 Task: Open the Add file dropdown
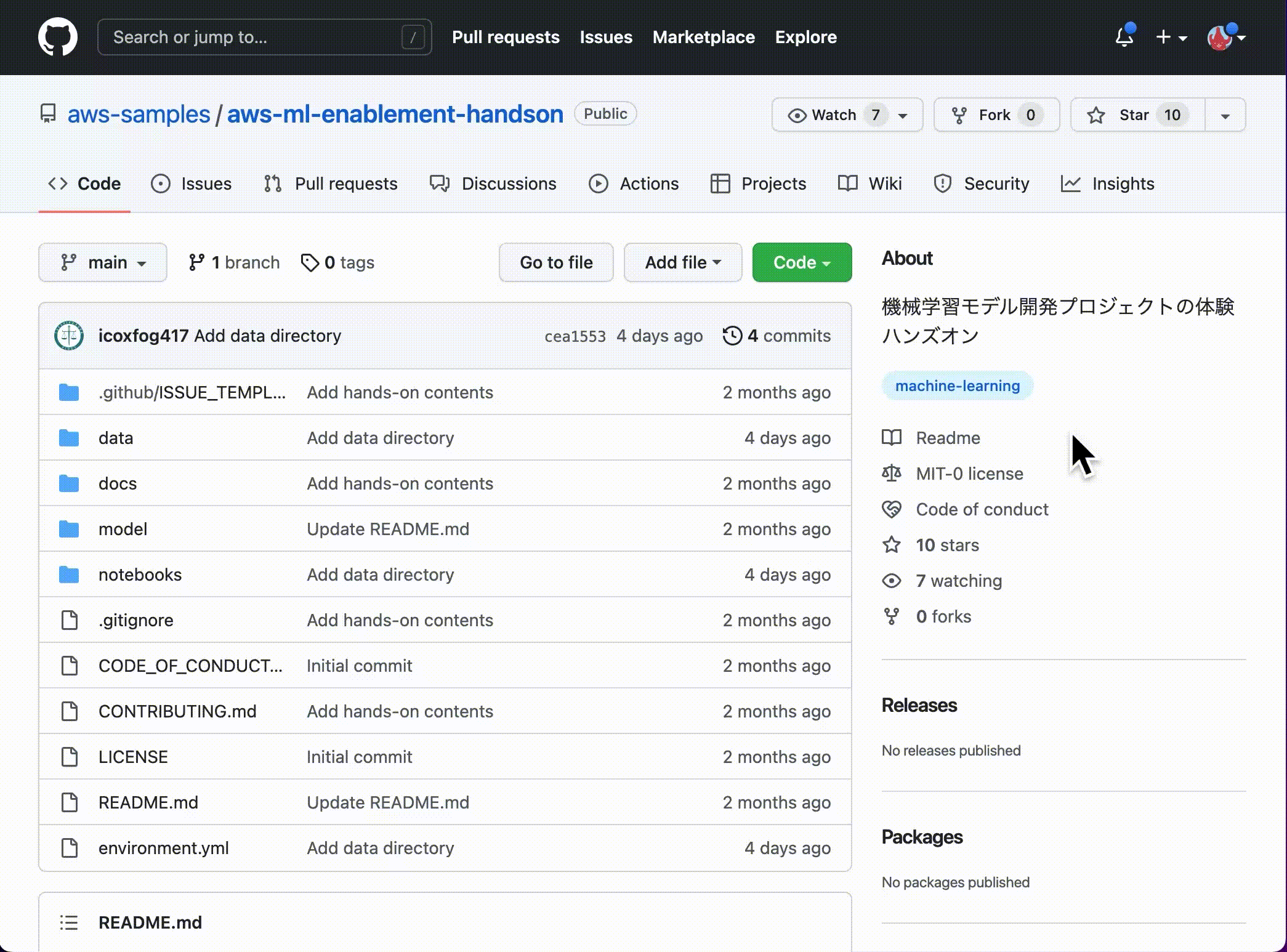pyautogui.click(x=683, y=262)
